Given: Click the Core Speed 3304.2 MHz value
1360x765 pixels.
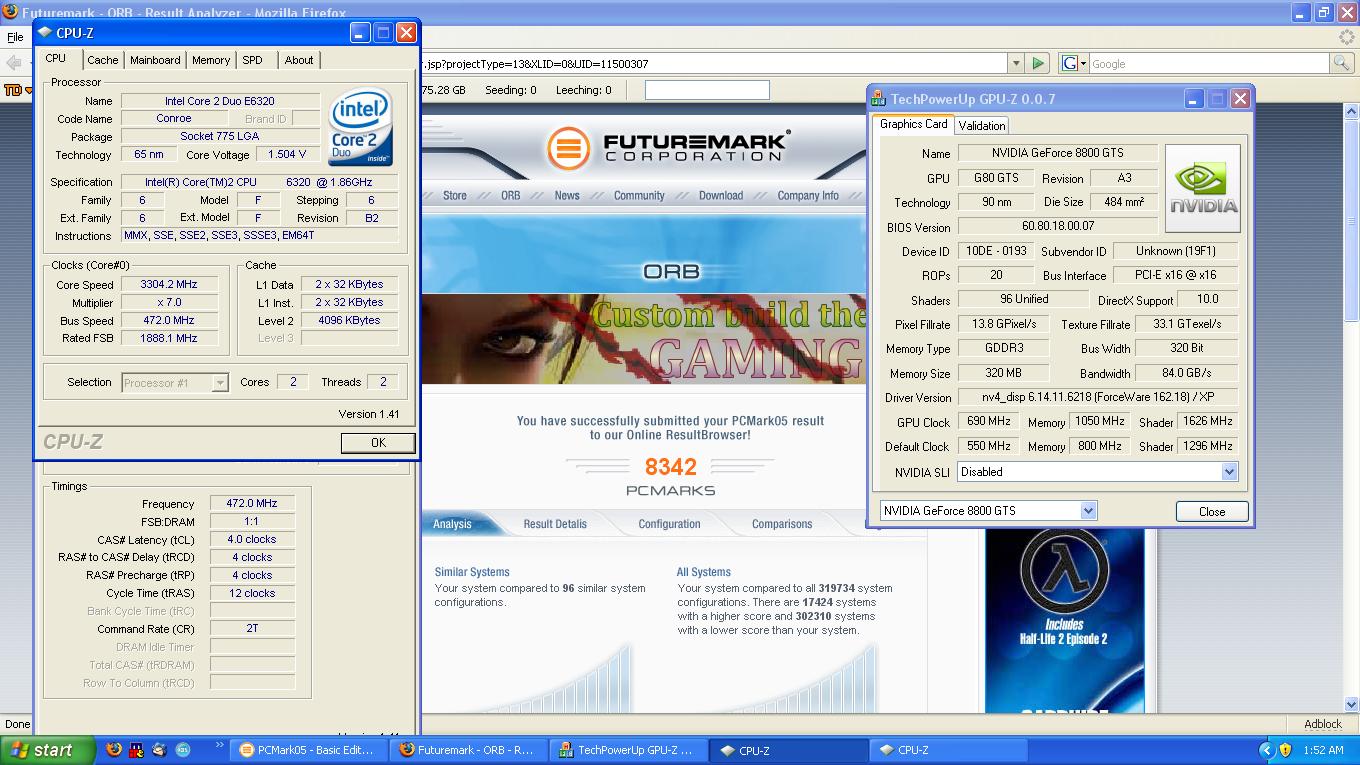Looking at the screenshot, I should tap(169, 285).
